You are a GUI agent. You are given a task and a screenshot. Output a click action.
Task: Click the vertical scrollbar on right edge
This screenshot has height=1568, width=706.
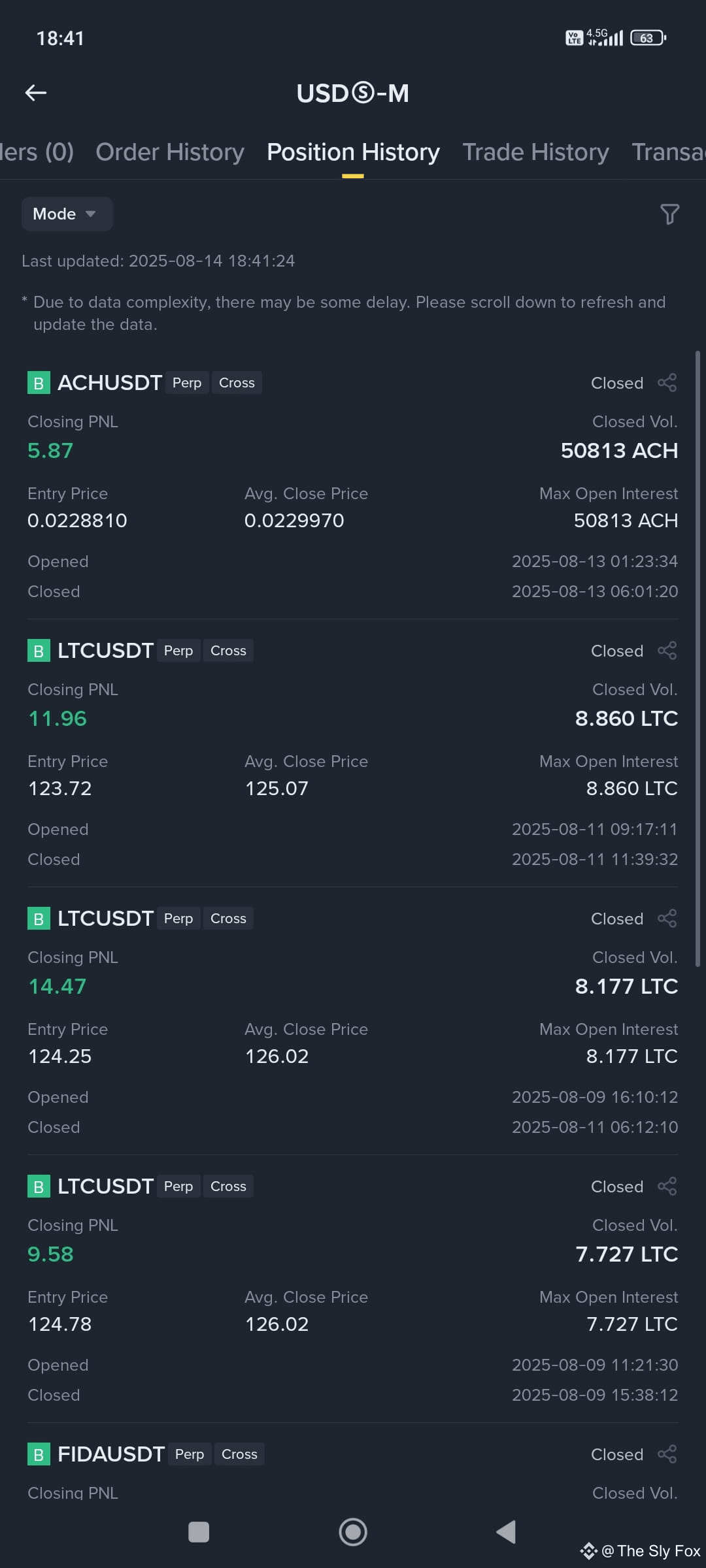click(x=698, y=659)
